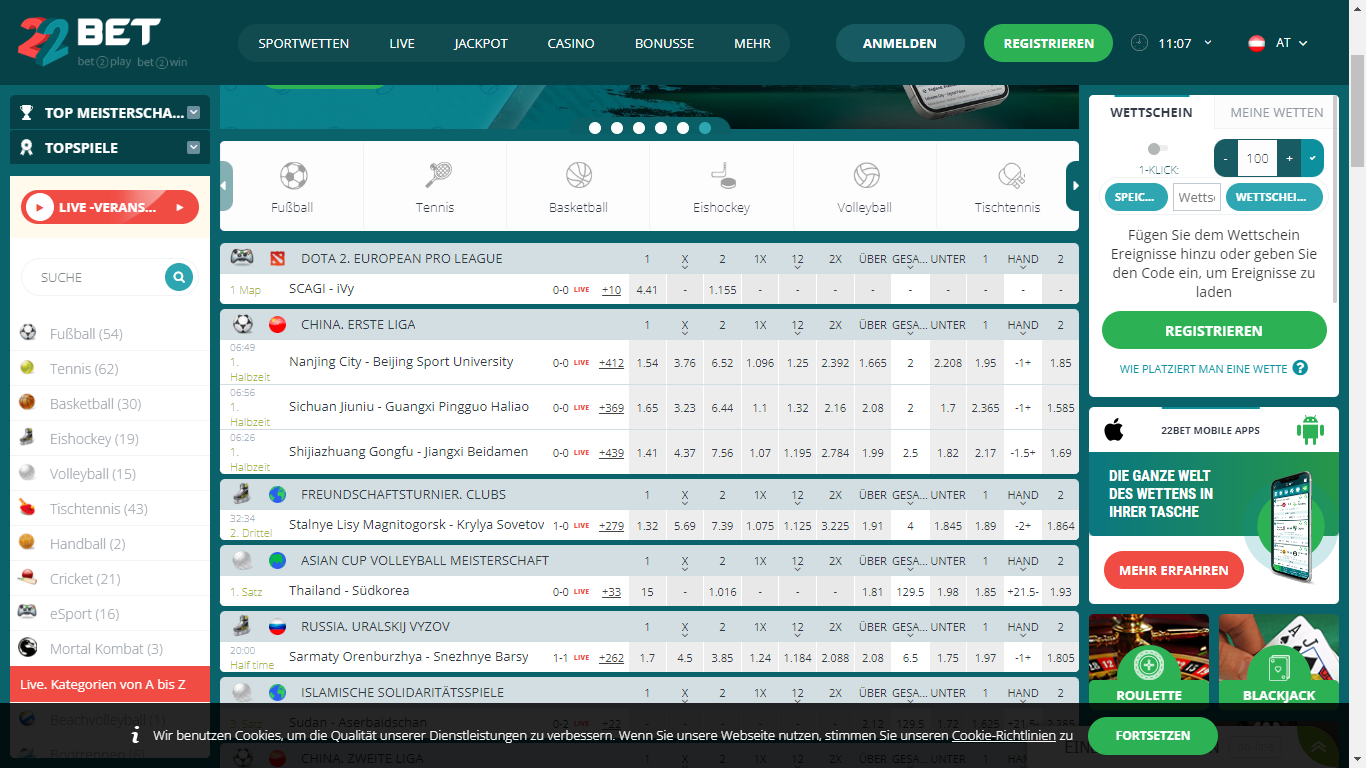The image size is (1366, 768).
Task: Focus the Wettschein code input field
Action: click(1196, 197)
